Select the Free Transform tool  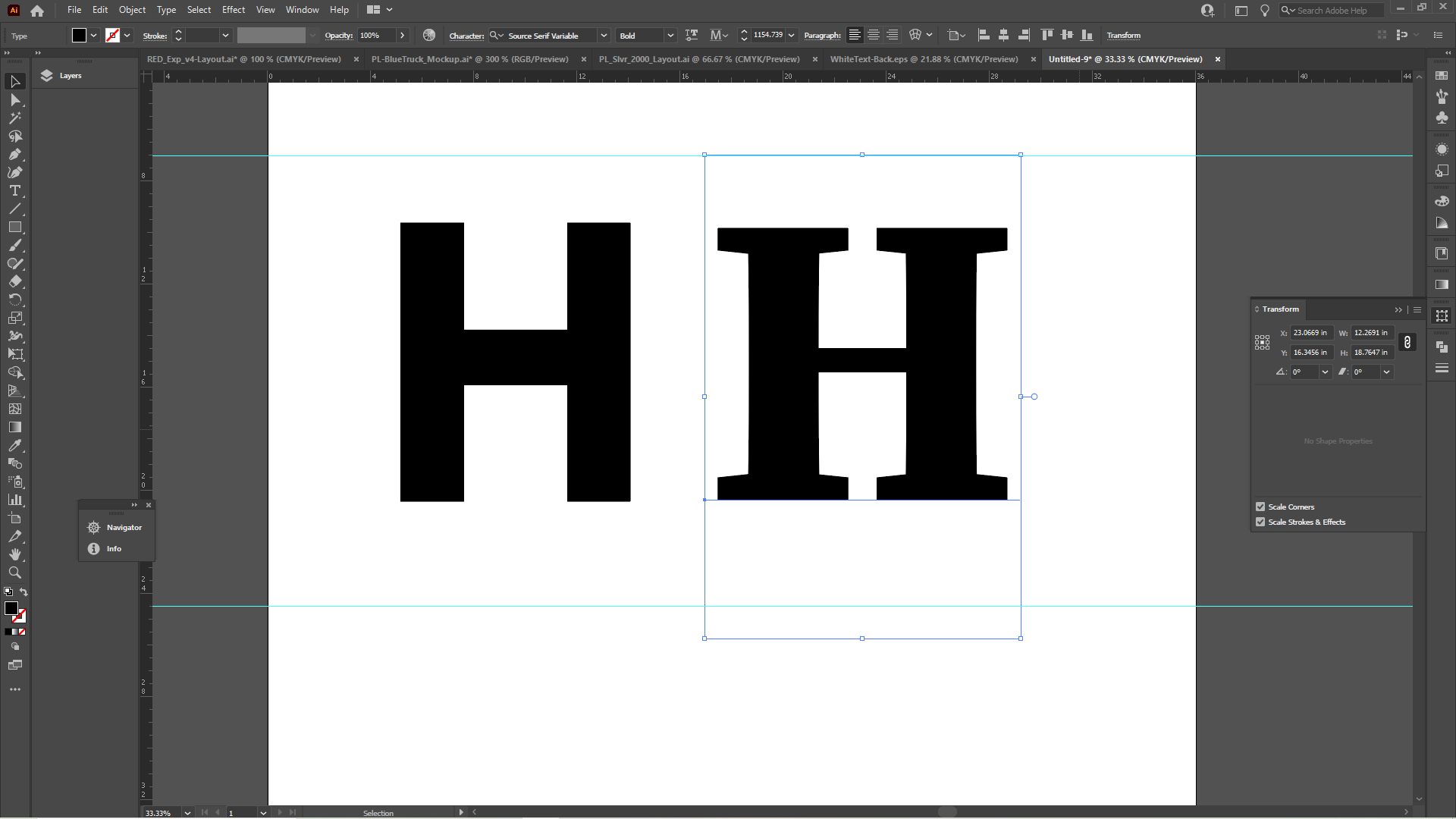(15, 354)
